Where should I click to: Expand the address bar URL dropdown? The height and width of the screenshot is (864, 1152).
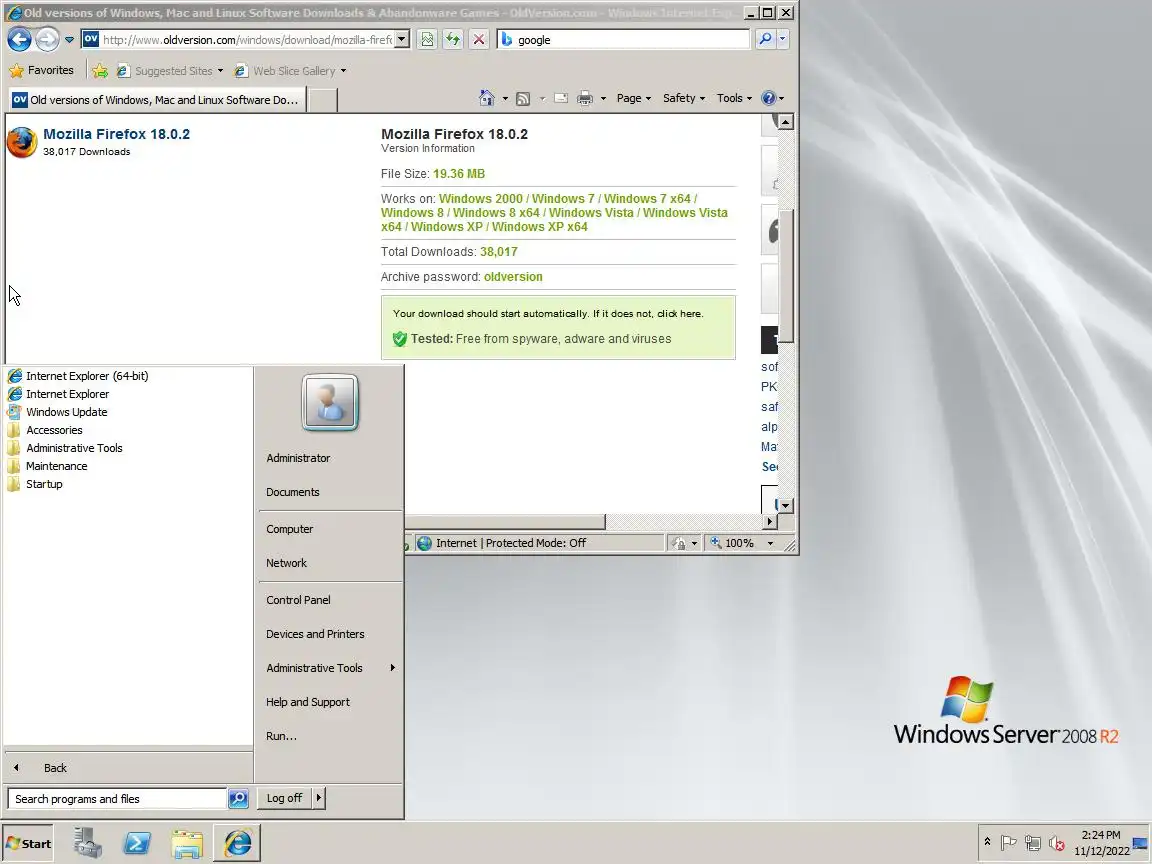(x=402, y=40)
